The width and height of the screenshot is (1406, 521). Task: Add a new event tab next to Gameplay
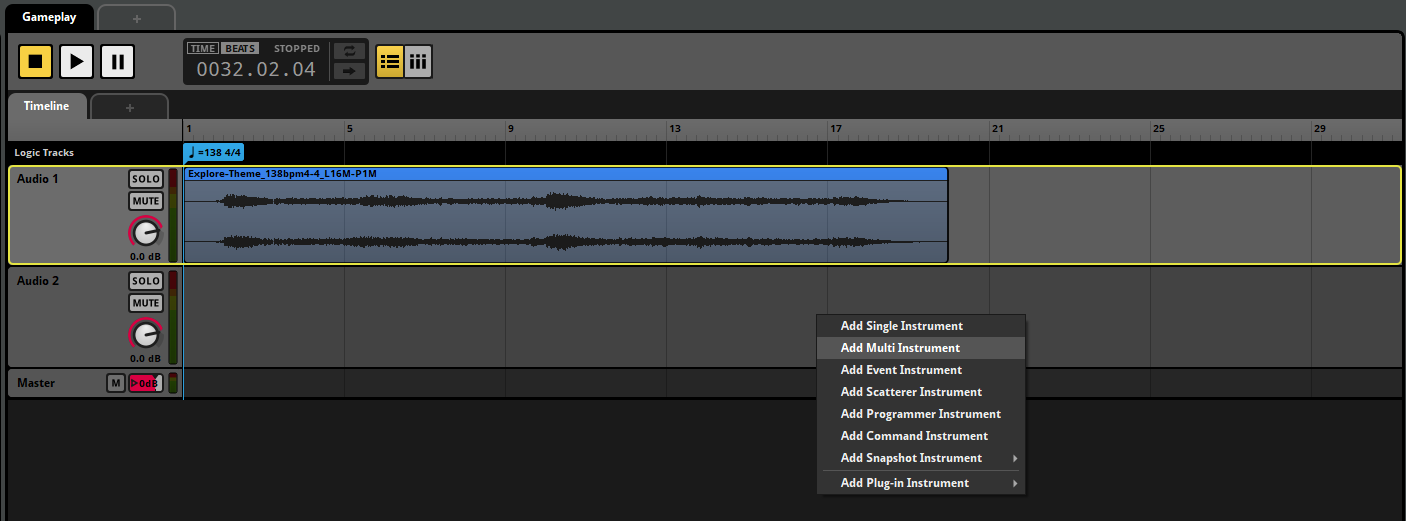coord(137,18)
